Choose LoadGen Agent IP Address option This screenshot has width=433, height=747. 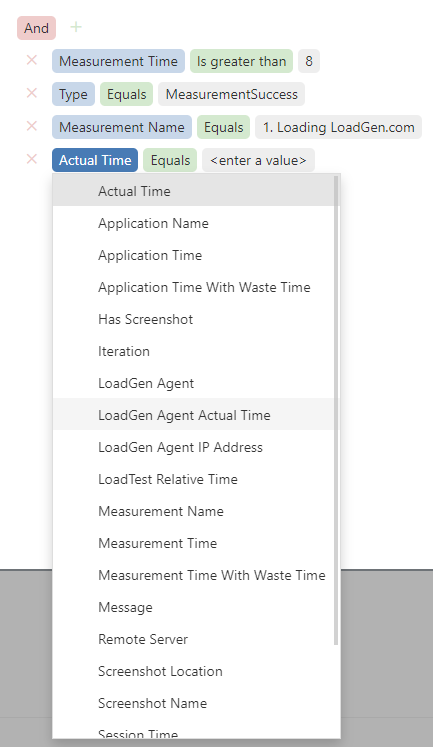point(196,447)
